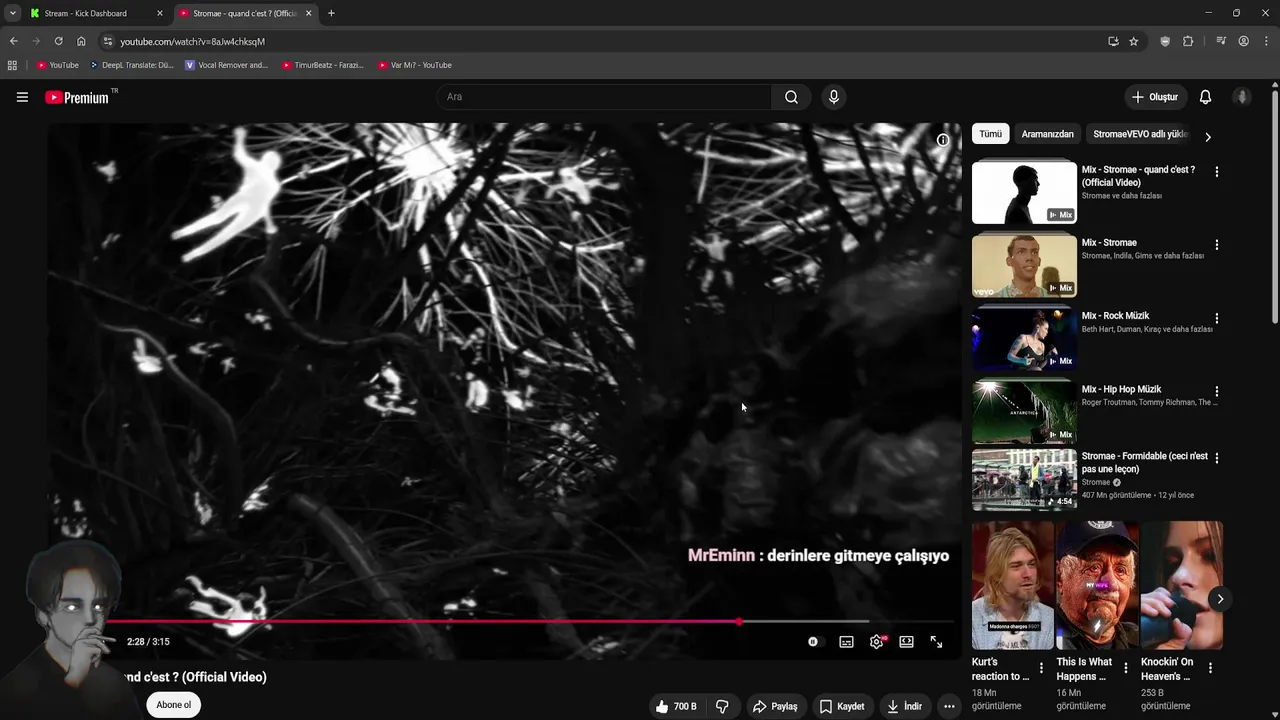
Task: Go back in browser history
Action: (x=13, y=41)
